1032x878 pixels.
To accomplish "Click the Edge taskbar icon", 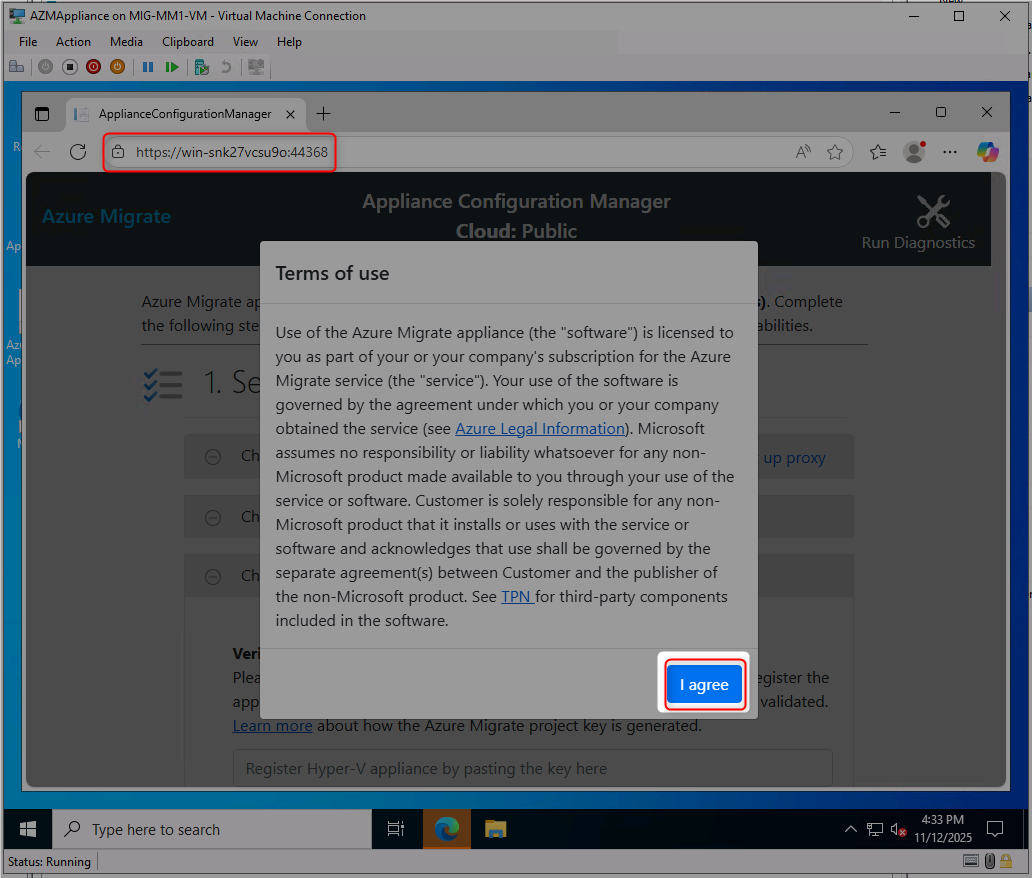I will [446, 829].
